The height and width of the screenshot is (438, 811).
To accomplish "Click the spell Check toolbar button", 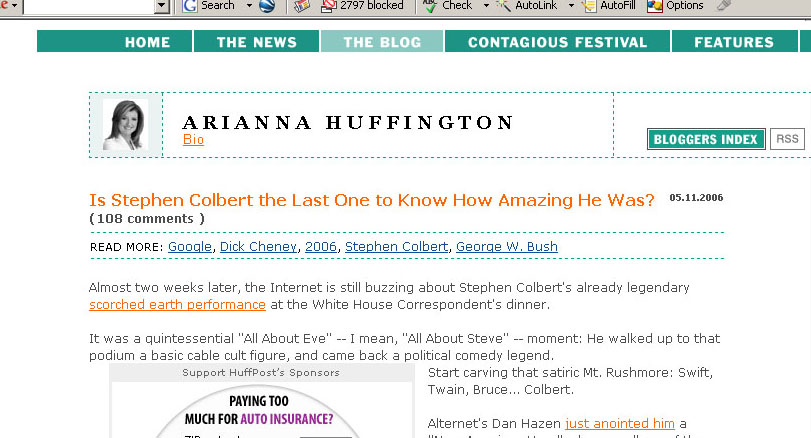I will coord(447,6).
